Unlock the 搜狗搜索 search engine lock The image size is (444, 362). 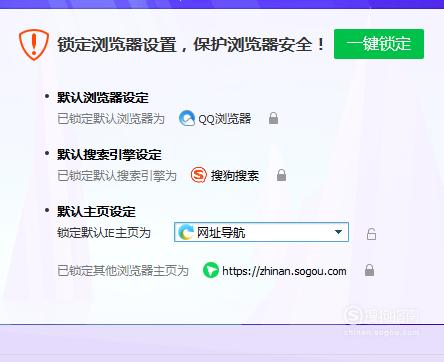282,175
